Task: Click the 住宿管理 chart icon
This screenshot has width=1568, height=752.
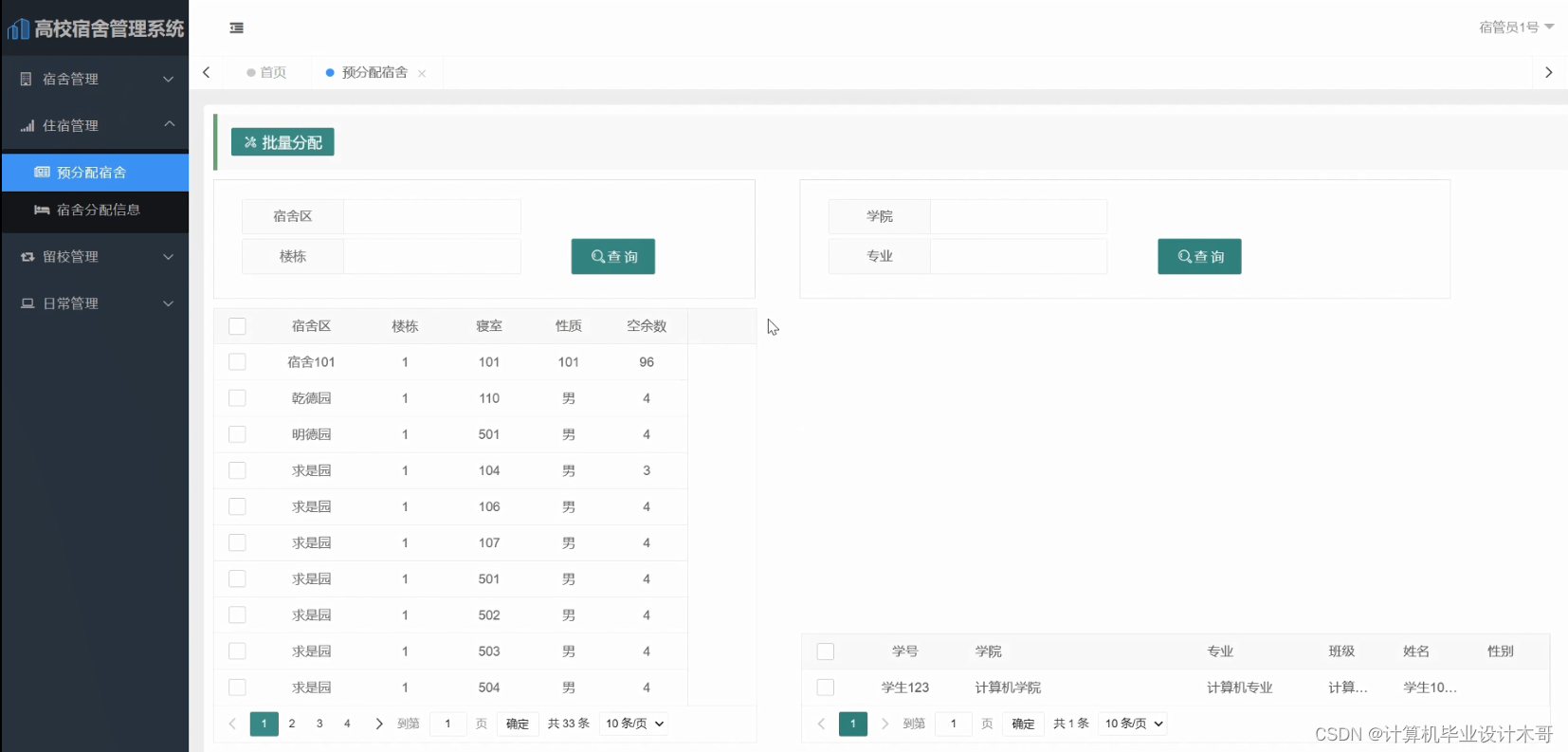Action: tap(27, 125)
